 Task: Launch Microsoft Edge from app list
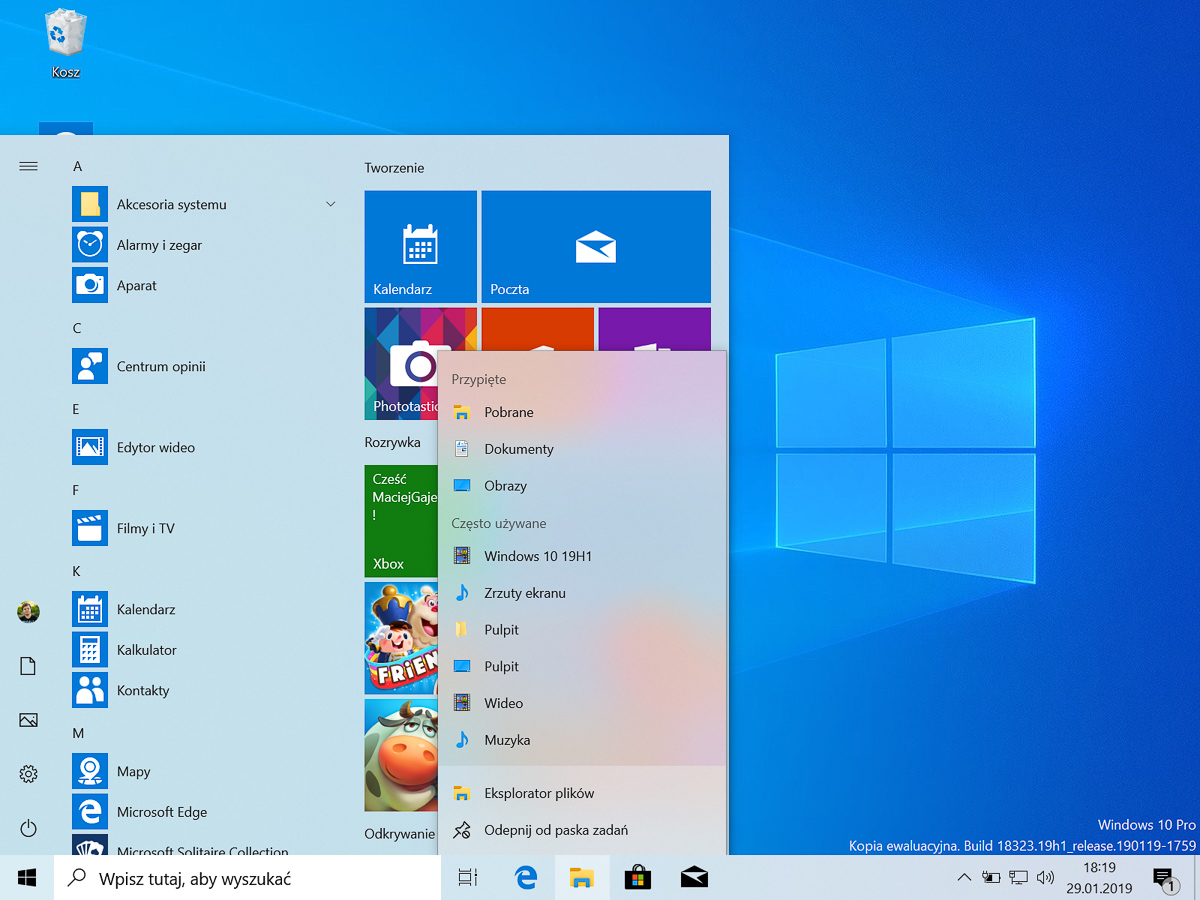click(x=205, y=812)
